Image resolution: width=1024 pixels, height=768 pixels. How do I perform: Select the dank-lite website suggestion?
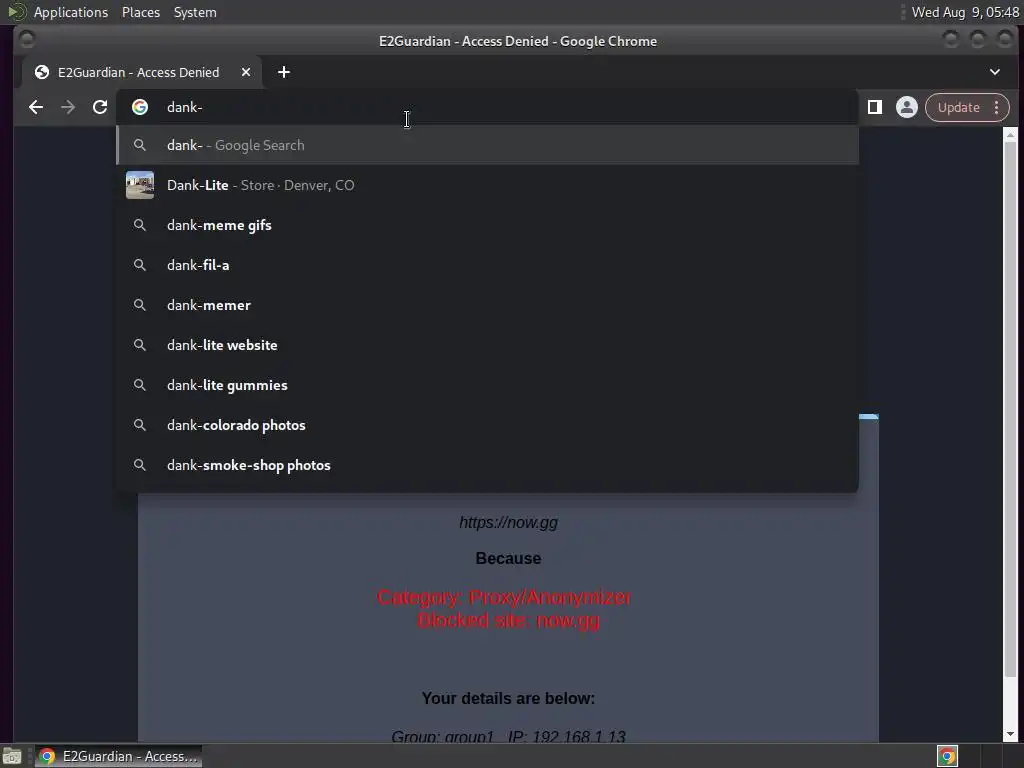click(487, 345)
